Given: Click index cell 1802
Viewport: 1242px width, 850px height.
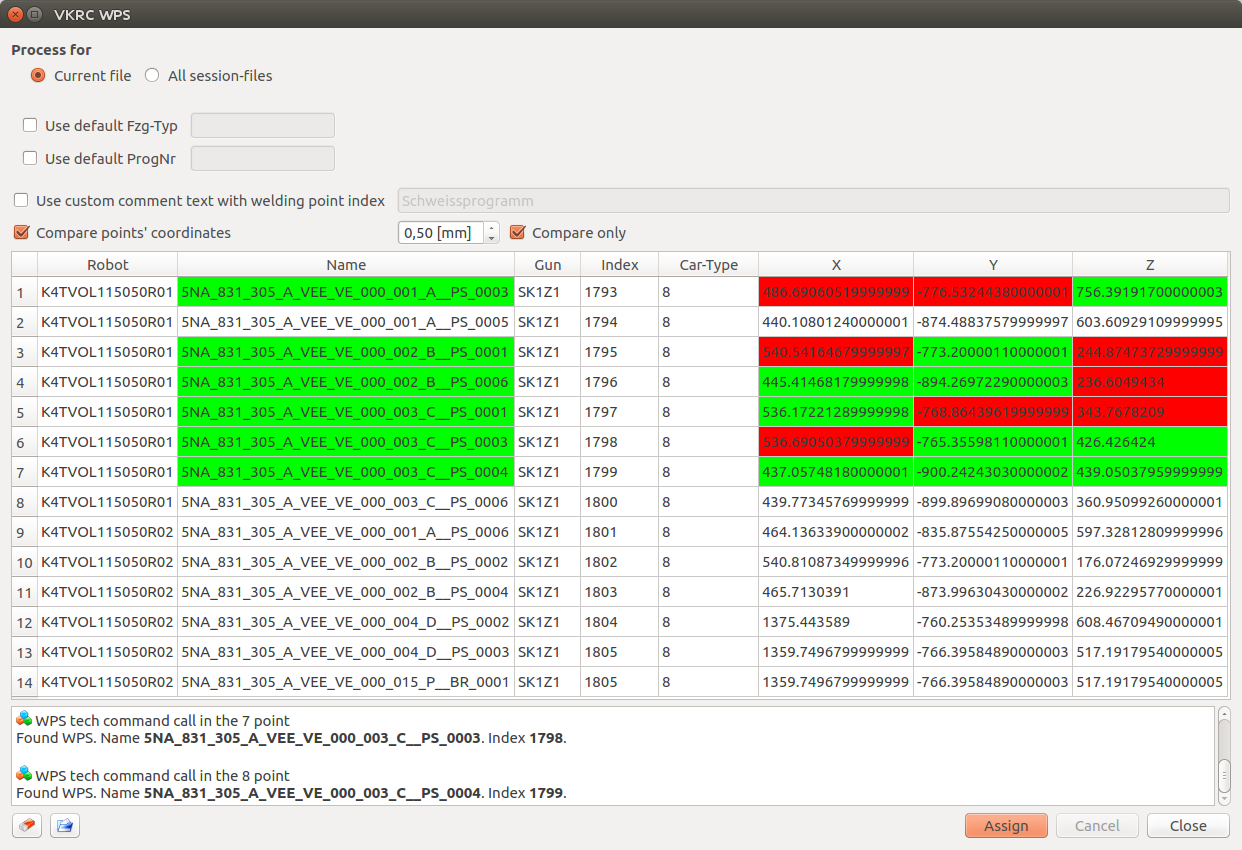Looking at the screenshot, I should pyautogui.click(x=620, y=562).
